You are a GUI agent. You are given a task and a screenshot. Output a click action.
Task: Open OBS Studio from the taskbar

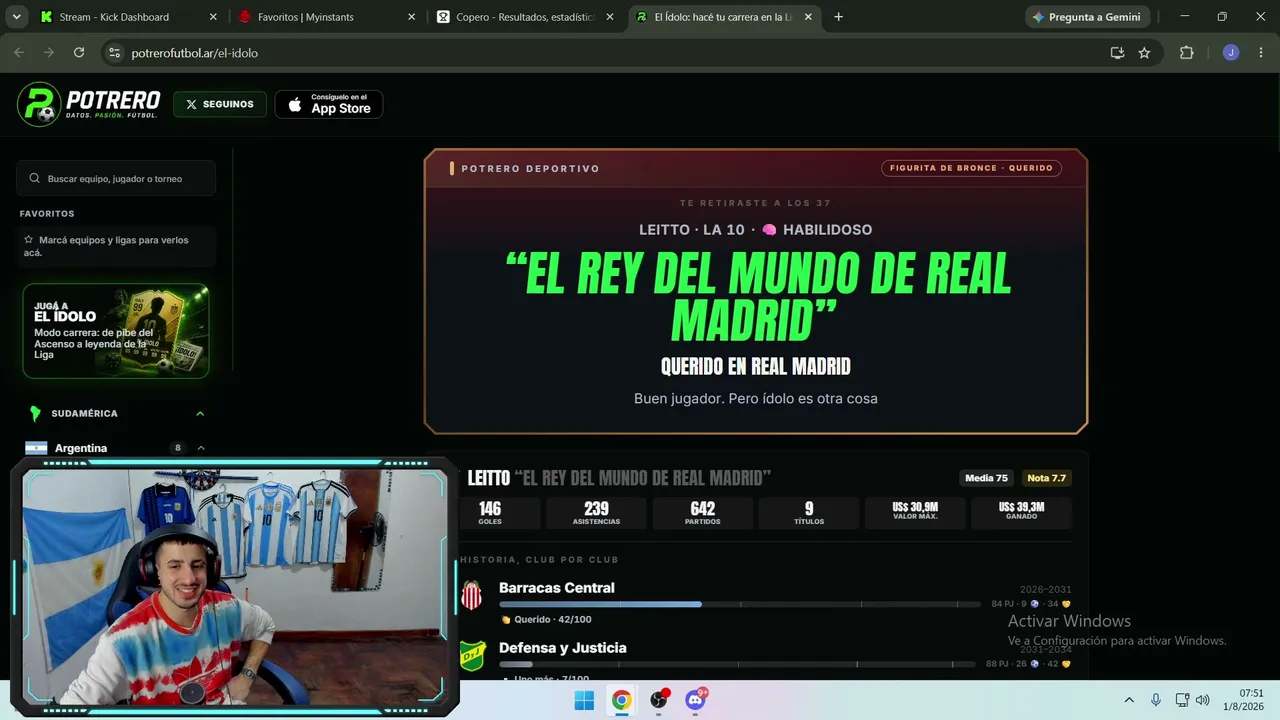[658, 700]
